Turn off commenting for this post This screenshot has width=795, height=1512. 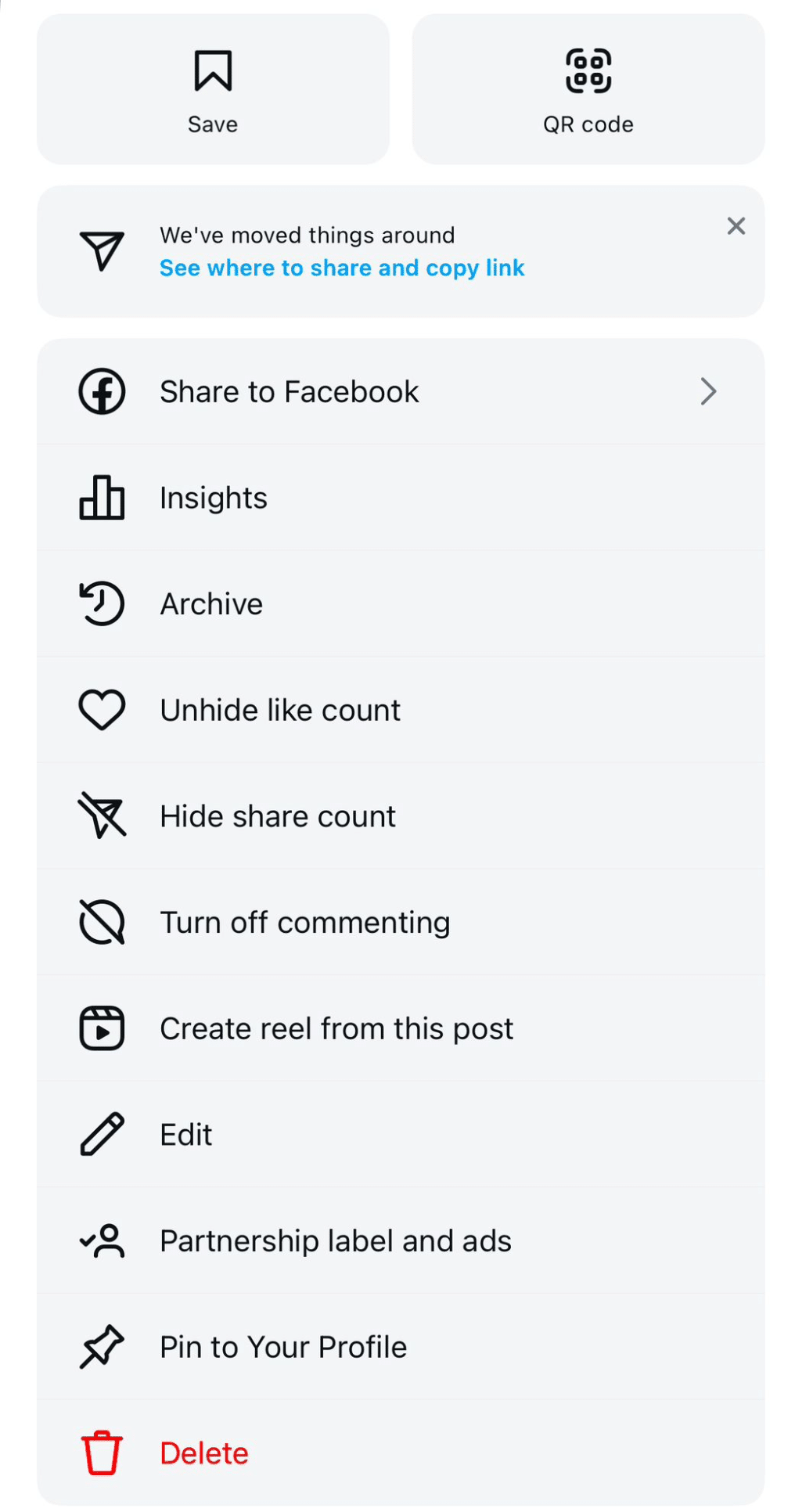[304, 922]
